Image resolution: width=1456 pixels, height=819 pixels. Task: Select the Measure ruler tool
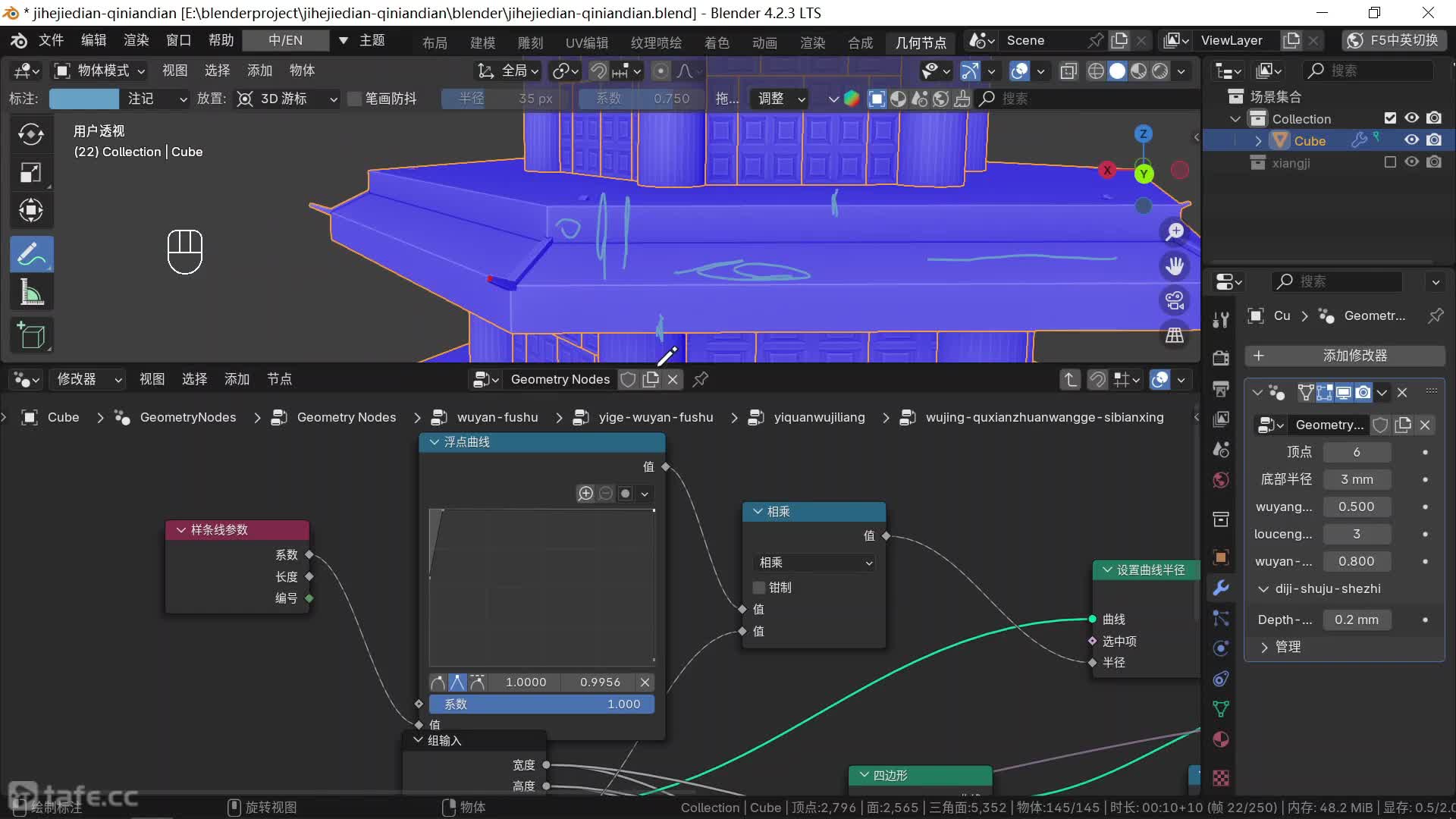pyautogui.click(x=31, y=293)
